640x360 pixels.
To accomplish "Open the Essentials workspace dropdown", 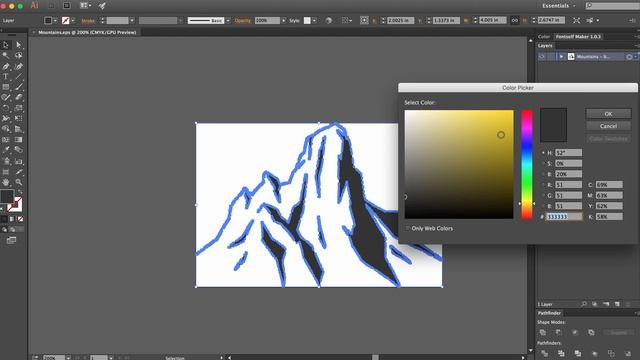I will coord(559,6).
